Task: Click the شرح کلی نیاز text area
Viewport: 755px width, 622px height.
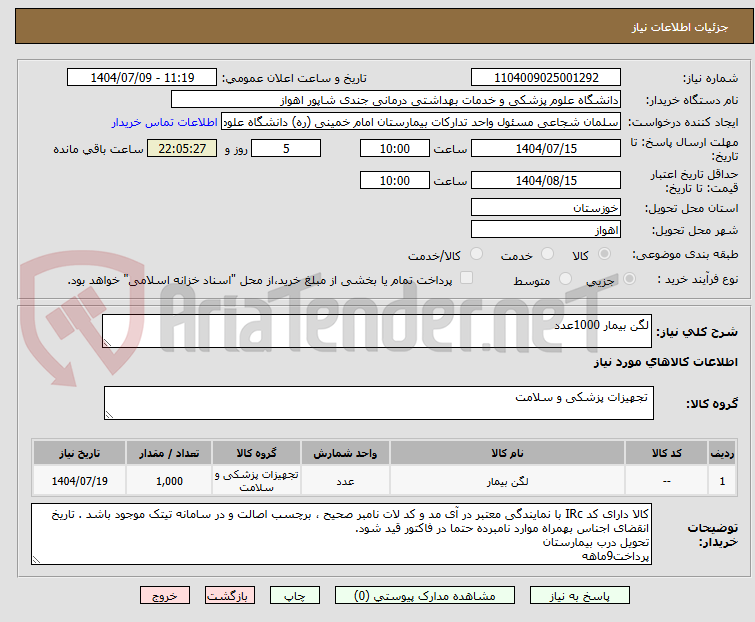Action: click(x=377, y=331)
